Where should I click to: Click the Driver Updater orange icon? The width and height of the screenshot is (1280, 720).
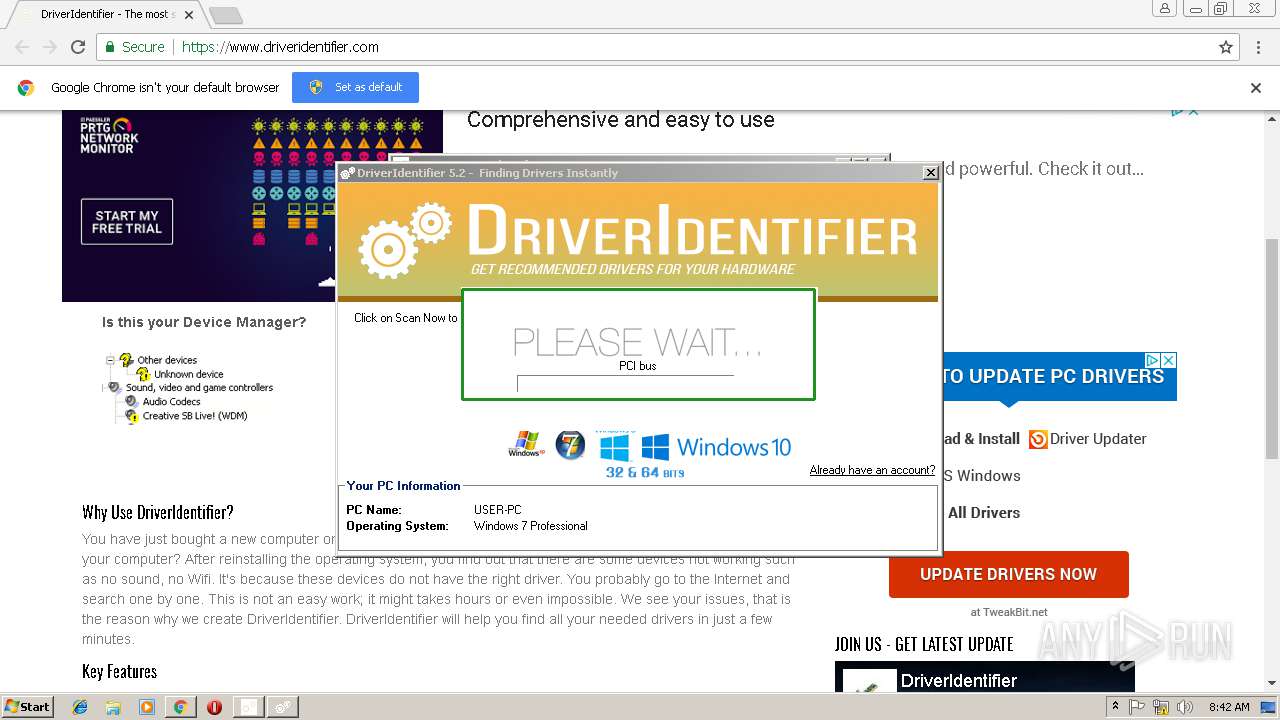(1038, 439)
